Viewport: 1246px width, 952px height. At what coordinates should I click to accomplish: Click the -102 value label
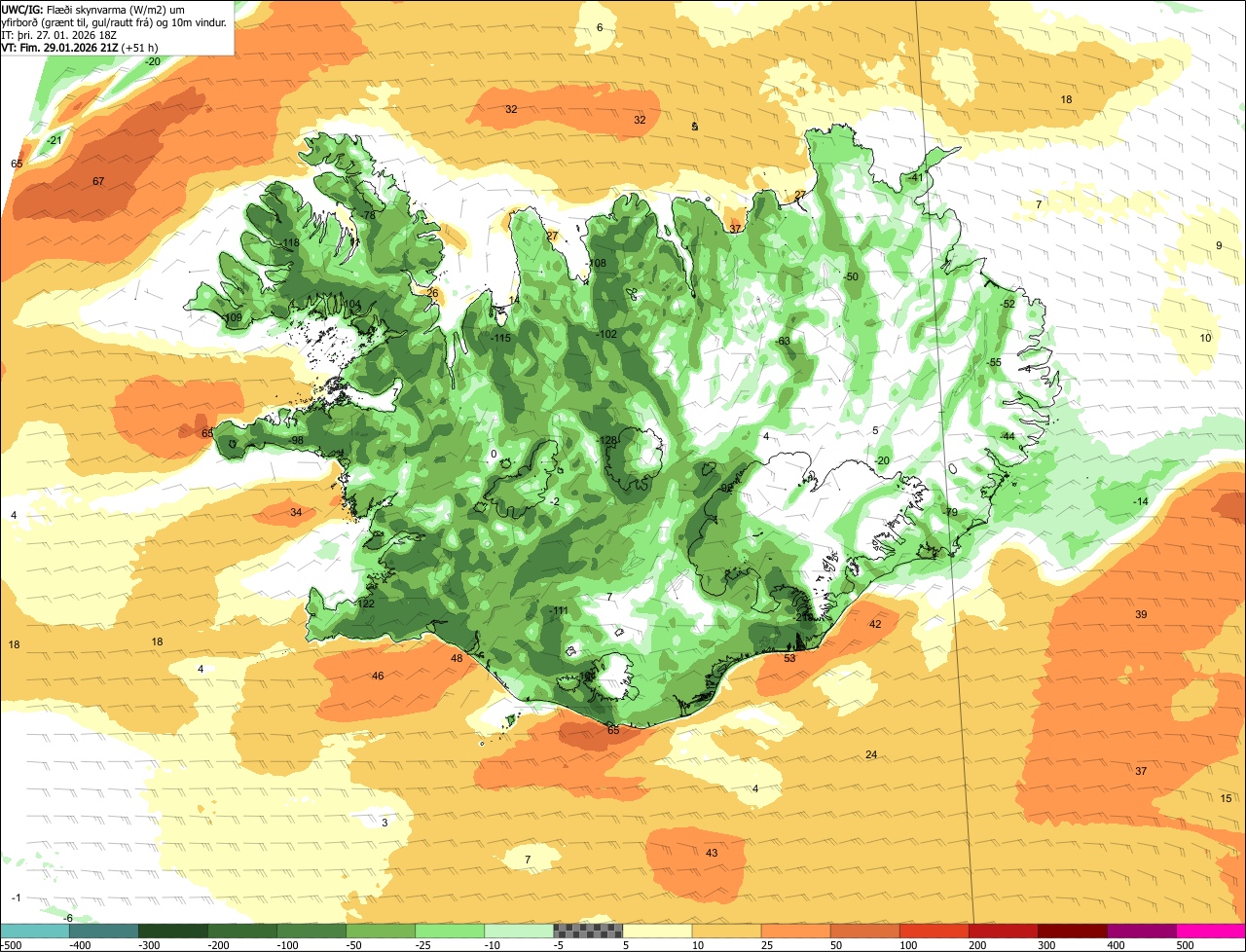click(606, 335)
